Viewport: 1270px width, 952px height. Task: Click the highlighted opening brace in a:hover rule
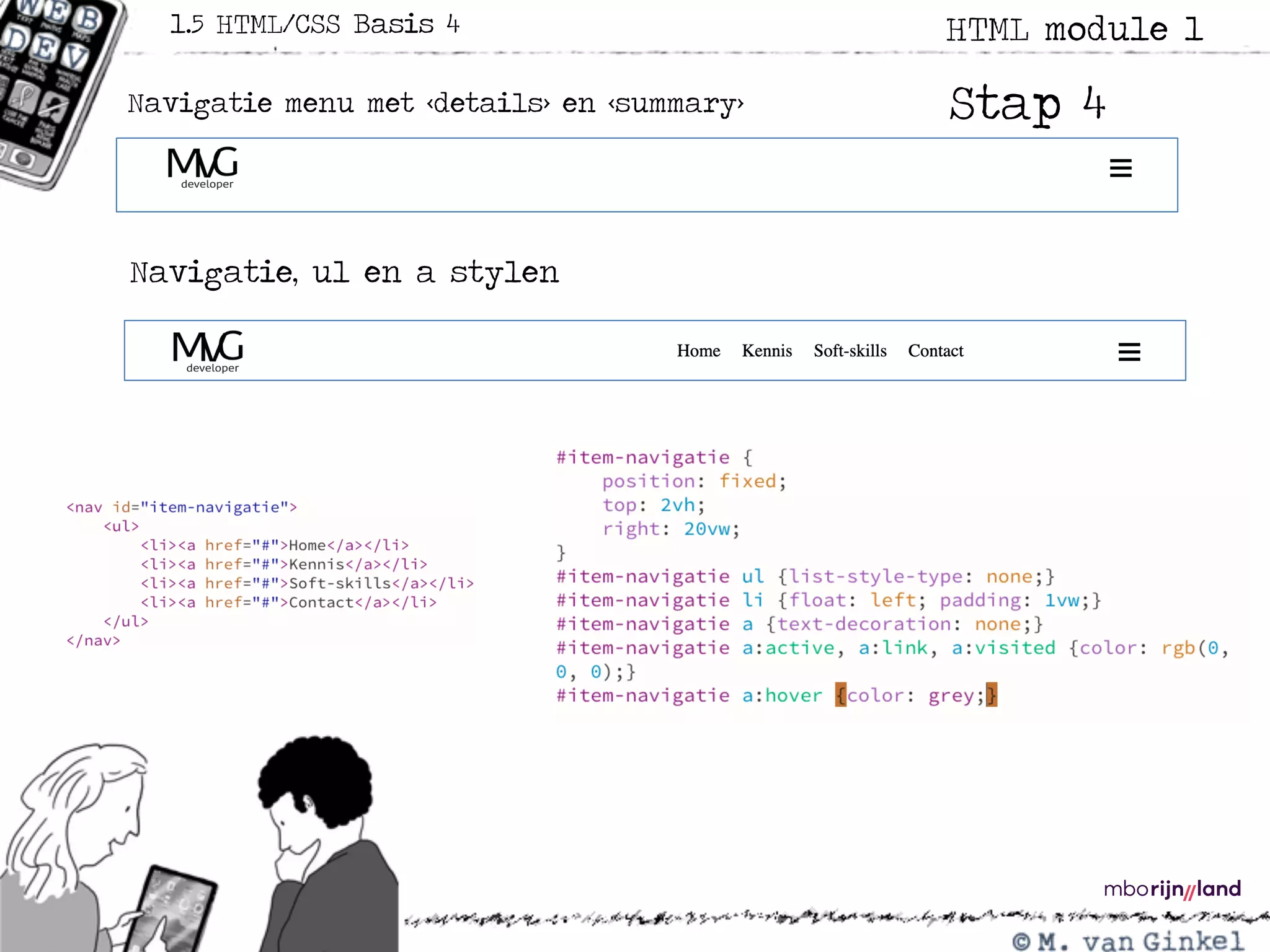[x=840, y=695]
